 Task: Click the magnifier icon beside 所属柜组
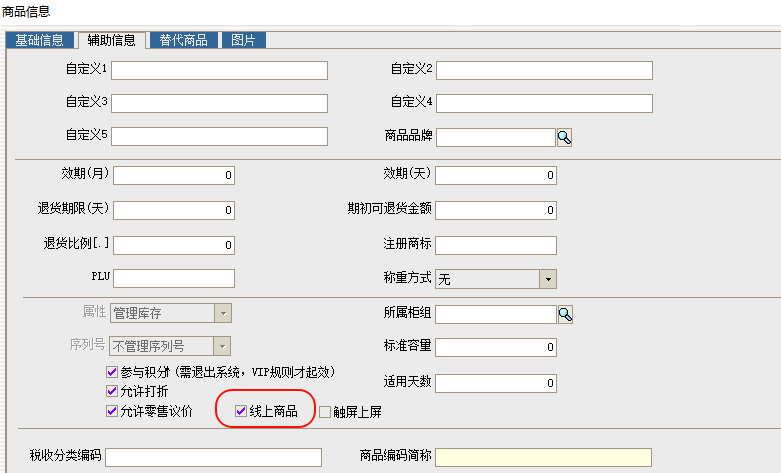565,314
